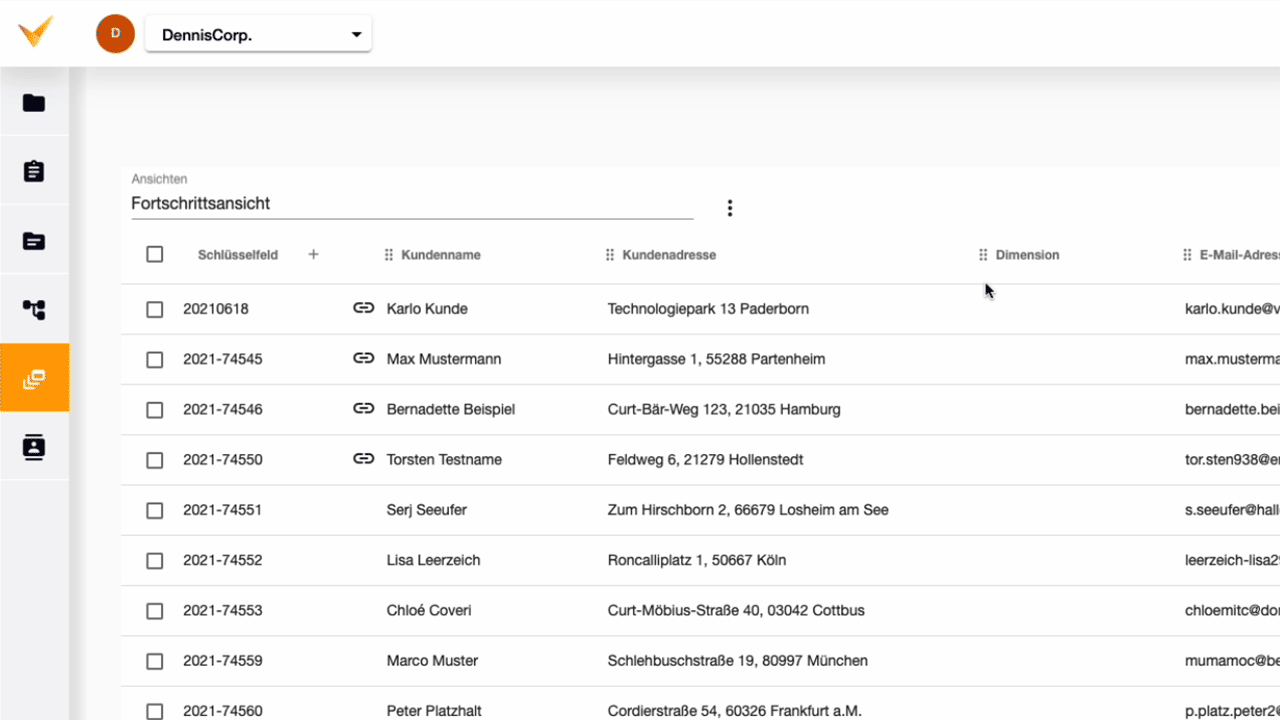Click the link icon beside Max Mustermann
The width and height of the screenshot is (1280, 720).
(x=364, y=358)
